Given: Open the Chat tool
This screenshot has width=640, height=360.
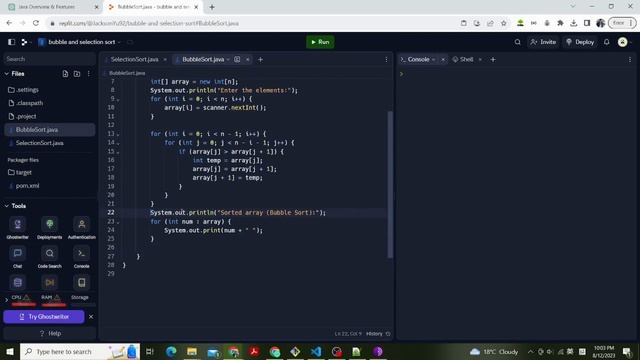Looking at the screenshot, I should pos(18,257).
